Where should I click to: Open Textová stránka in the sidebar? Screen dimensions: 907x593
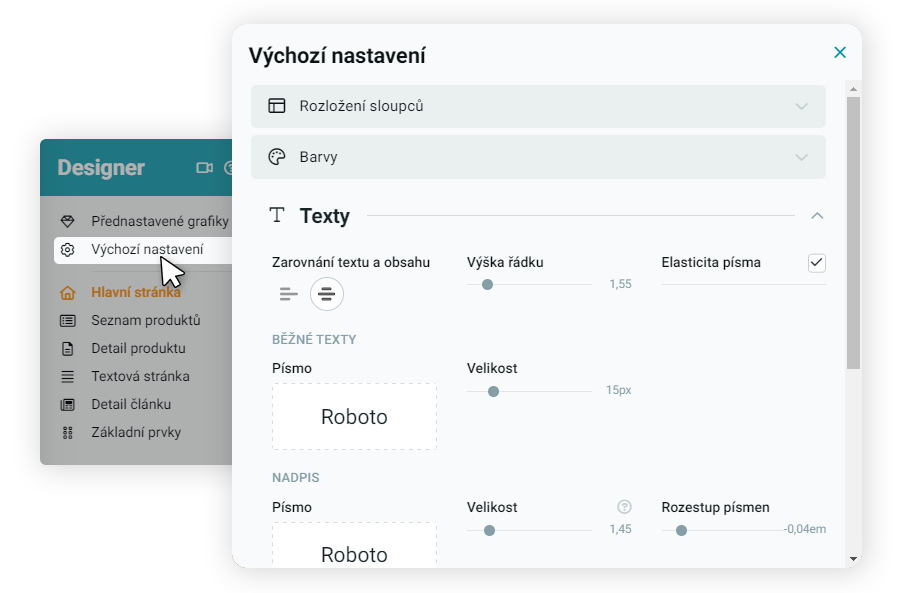(x=140, y=377)
